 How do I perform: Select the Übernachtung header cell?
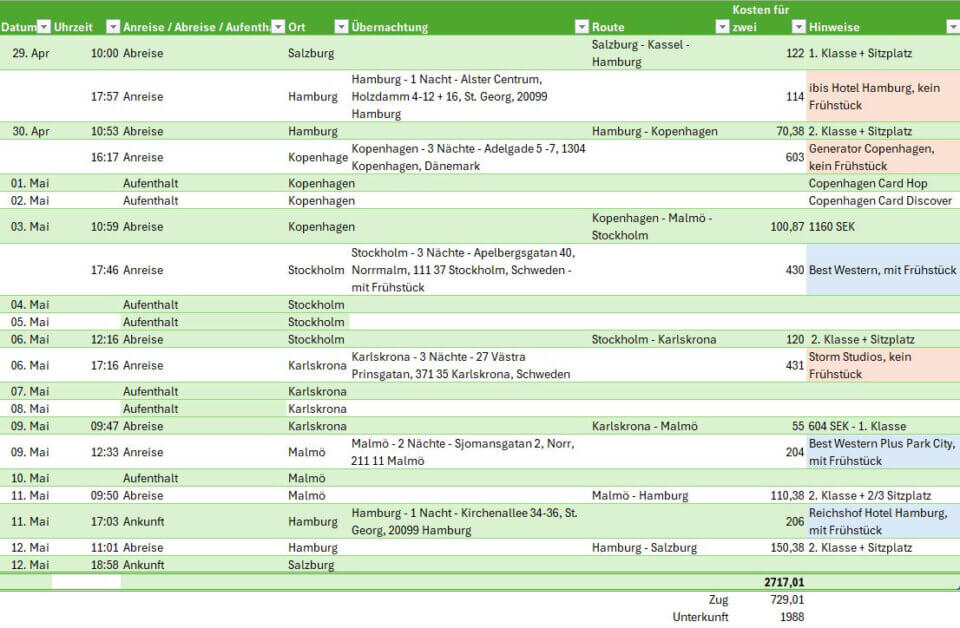470,18
